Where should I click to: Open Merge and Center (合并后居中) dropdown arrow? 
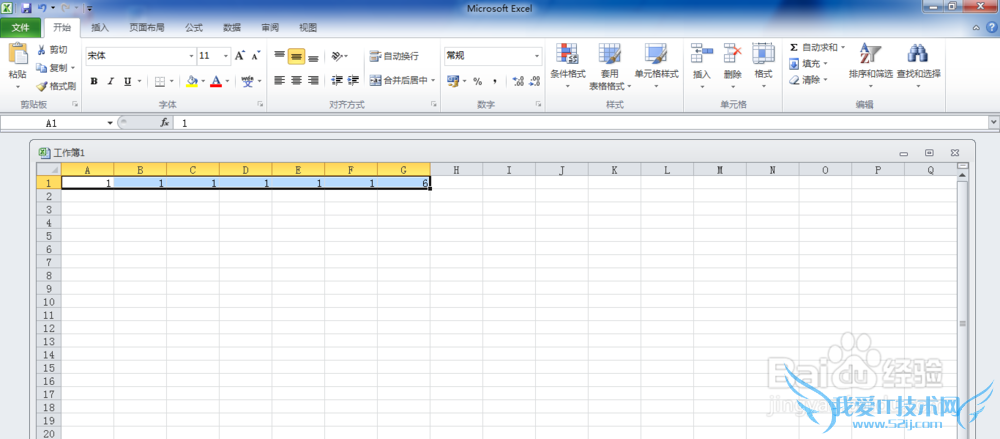433,80
